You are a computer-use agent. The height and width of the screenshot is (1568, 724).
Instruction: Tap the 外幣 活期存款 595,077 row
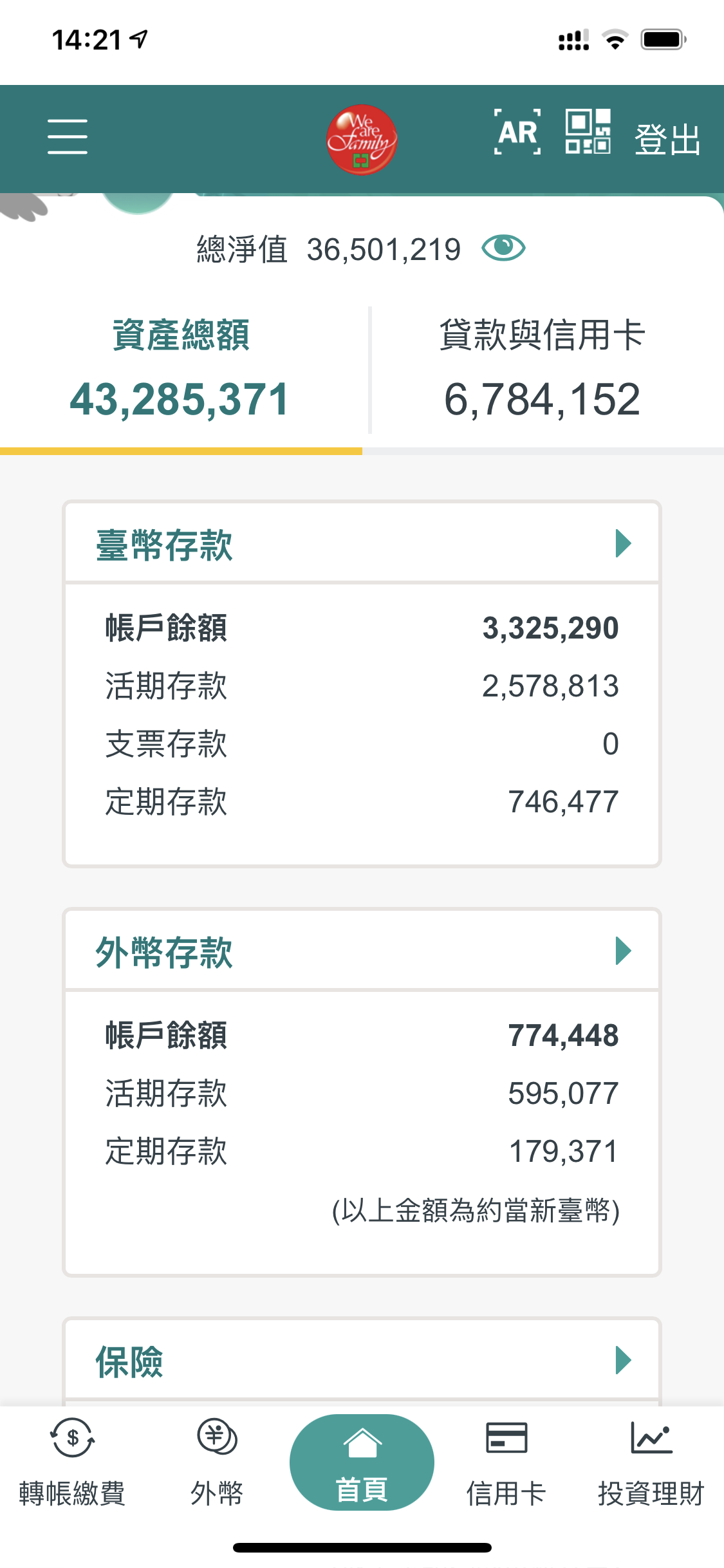pos(362,1094)
